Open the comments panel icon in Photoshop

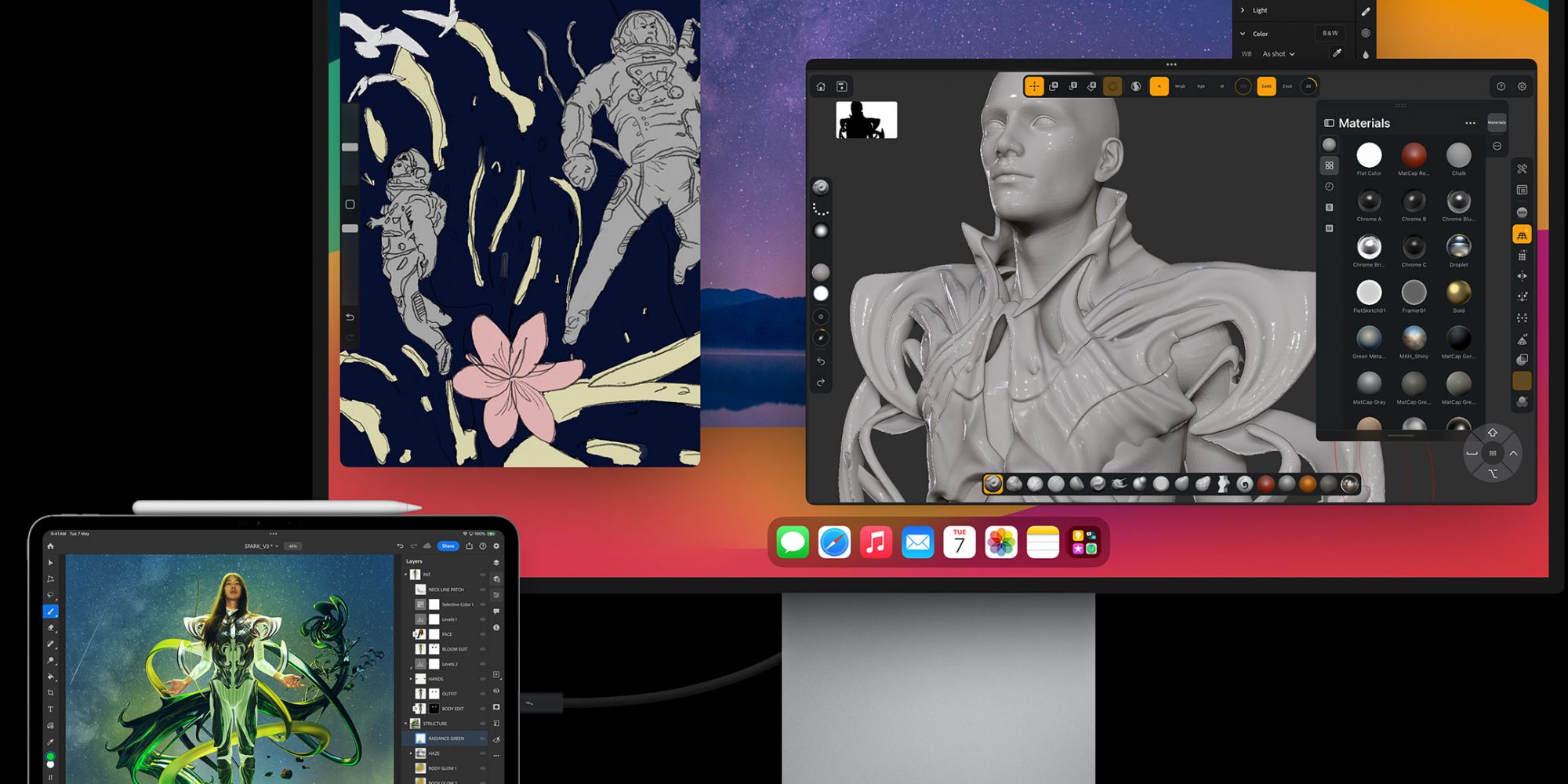(x=496, y=611)
